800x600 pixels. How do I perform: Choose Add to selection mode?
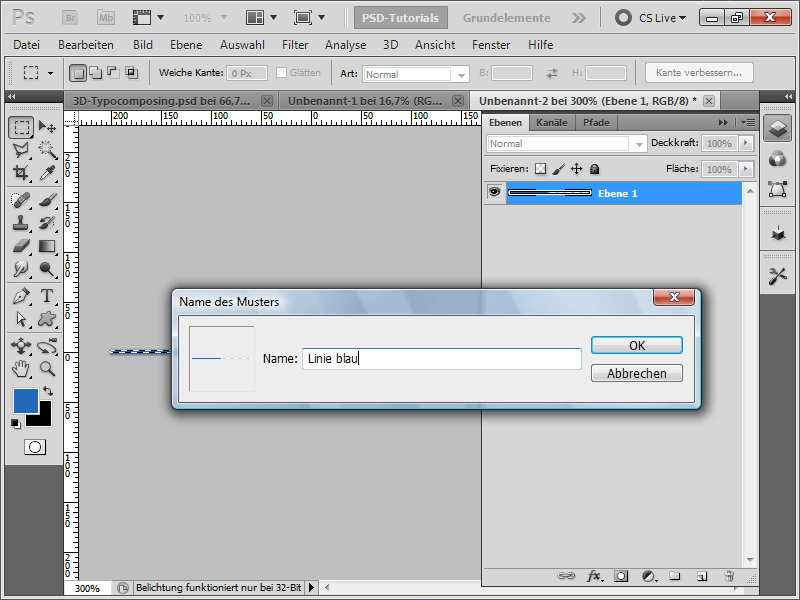click(96, 73)
